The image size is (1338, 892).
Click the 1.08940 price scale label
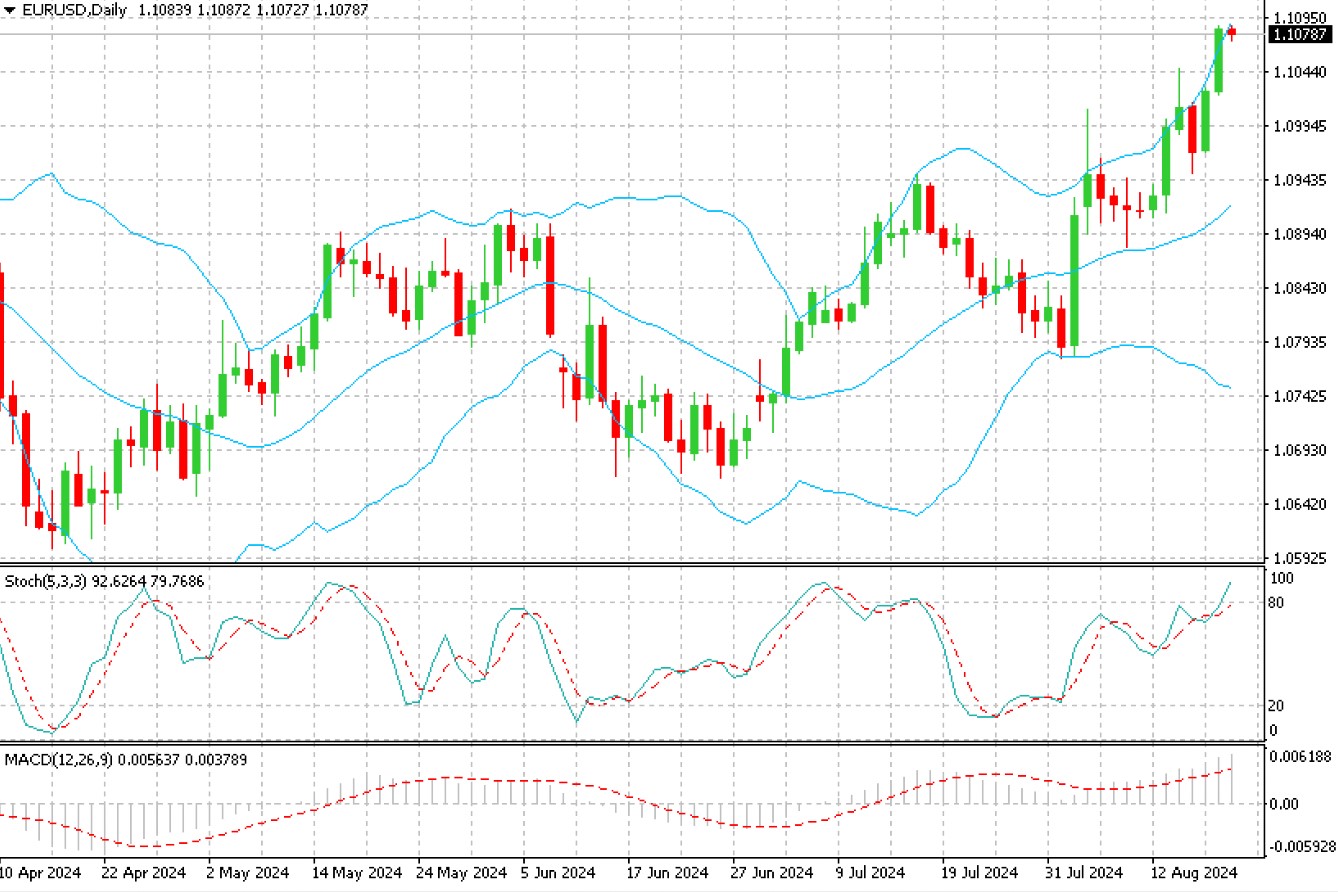click(1298, 234)
